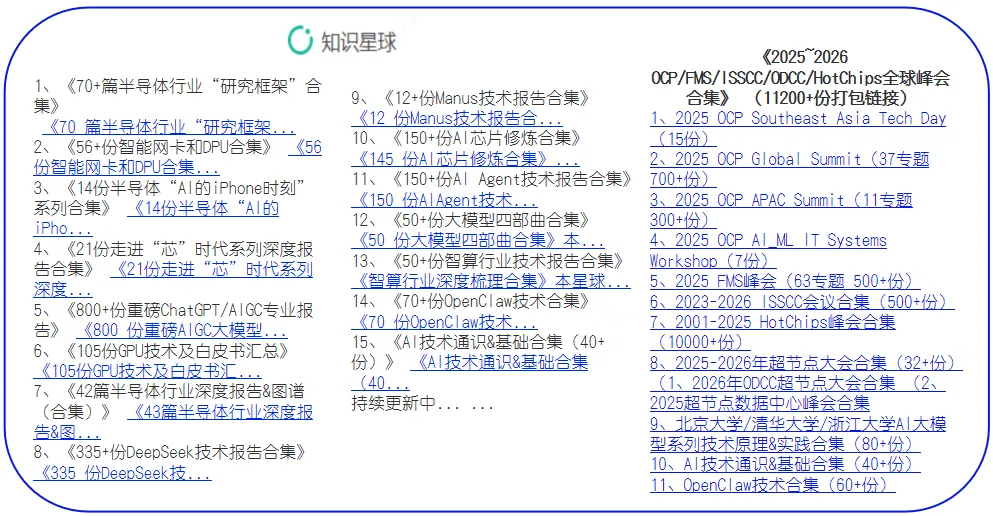Viewport: 993px width, 516px height.
Task: Click 10、《150+份AI芯片修炼合集》 text
Action: (x=467, y=138)
